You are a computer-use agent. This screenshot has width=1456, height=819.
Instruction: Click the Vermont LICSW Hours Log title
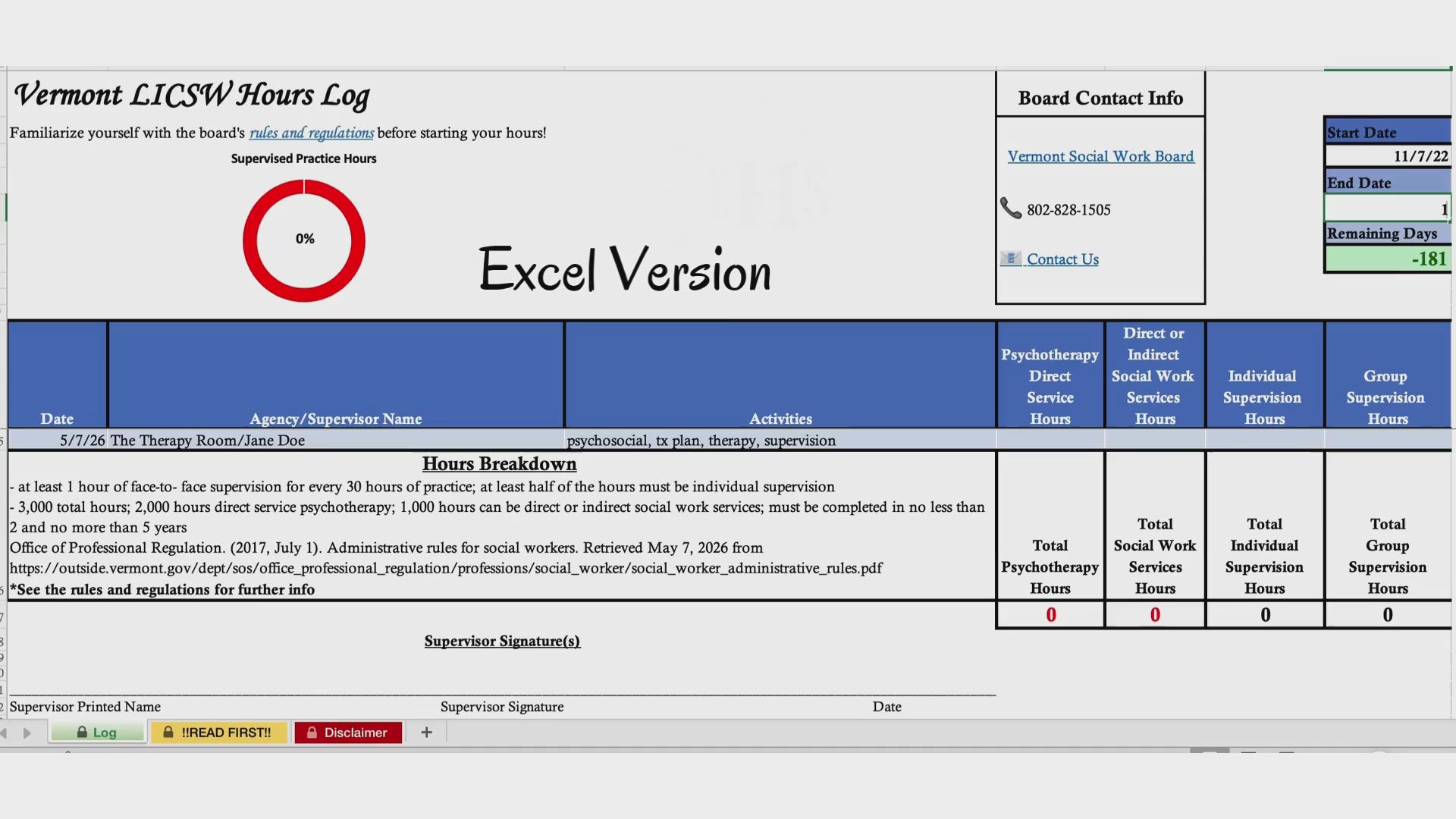point(192,96)
